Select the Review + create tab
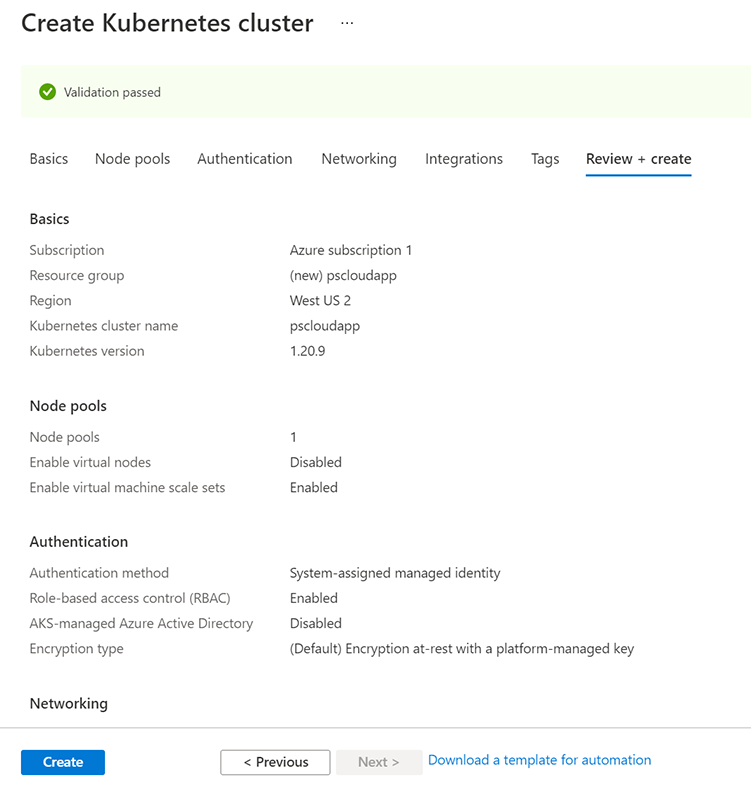The width and height of the screenshot is (751, 794). [x=638, y=159]
